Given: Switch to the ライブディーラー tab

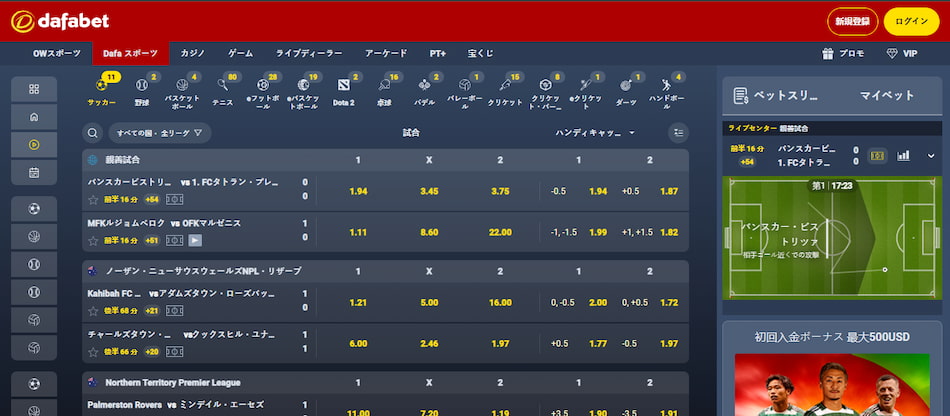Looking at the screenshot, I should (309, 53).
